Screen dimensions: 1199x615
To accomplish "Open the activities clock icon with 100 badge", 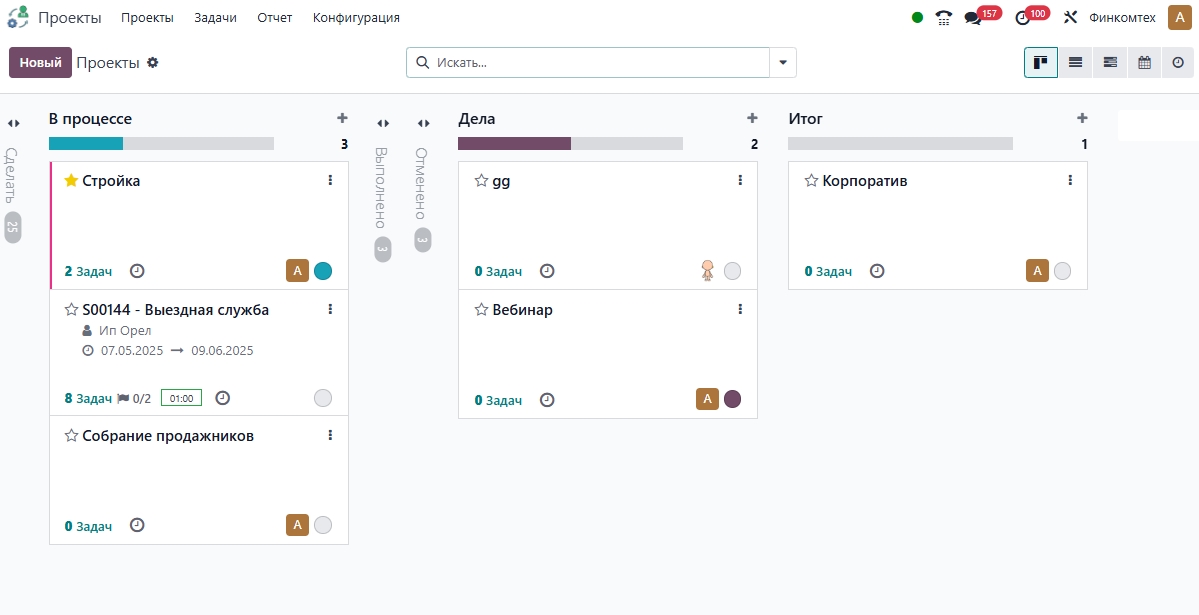I will tap(1022, 18).
